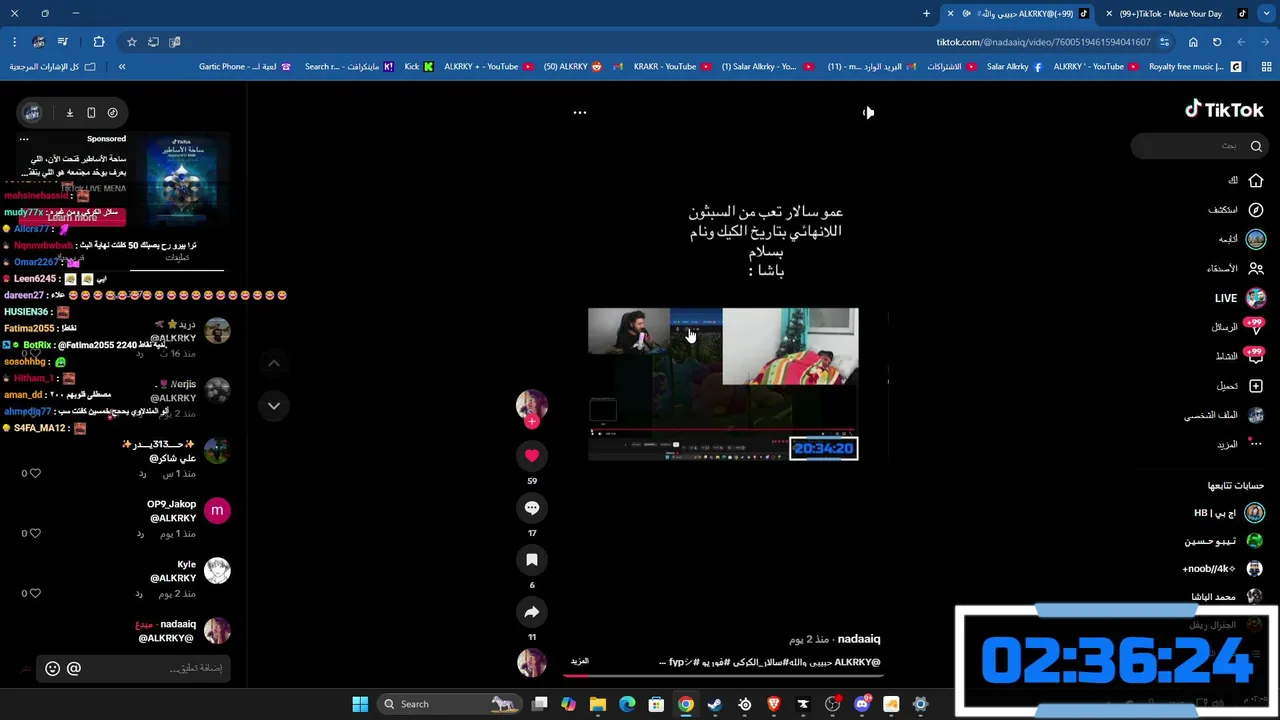Screen dimensions: 1280x720
Task: Reload the page with the refresh icon
Action: (x=1217, y=42)
